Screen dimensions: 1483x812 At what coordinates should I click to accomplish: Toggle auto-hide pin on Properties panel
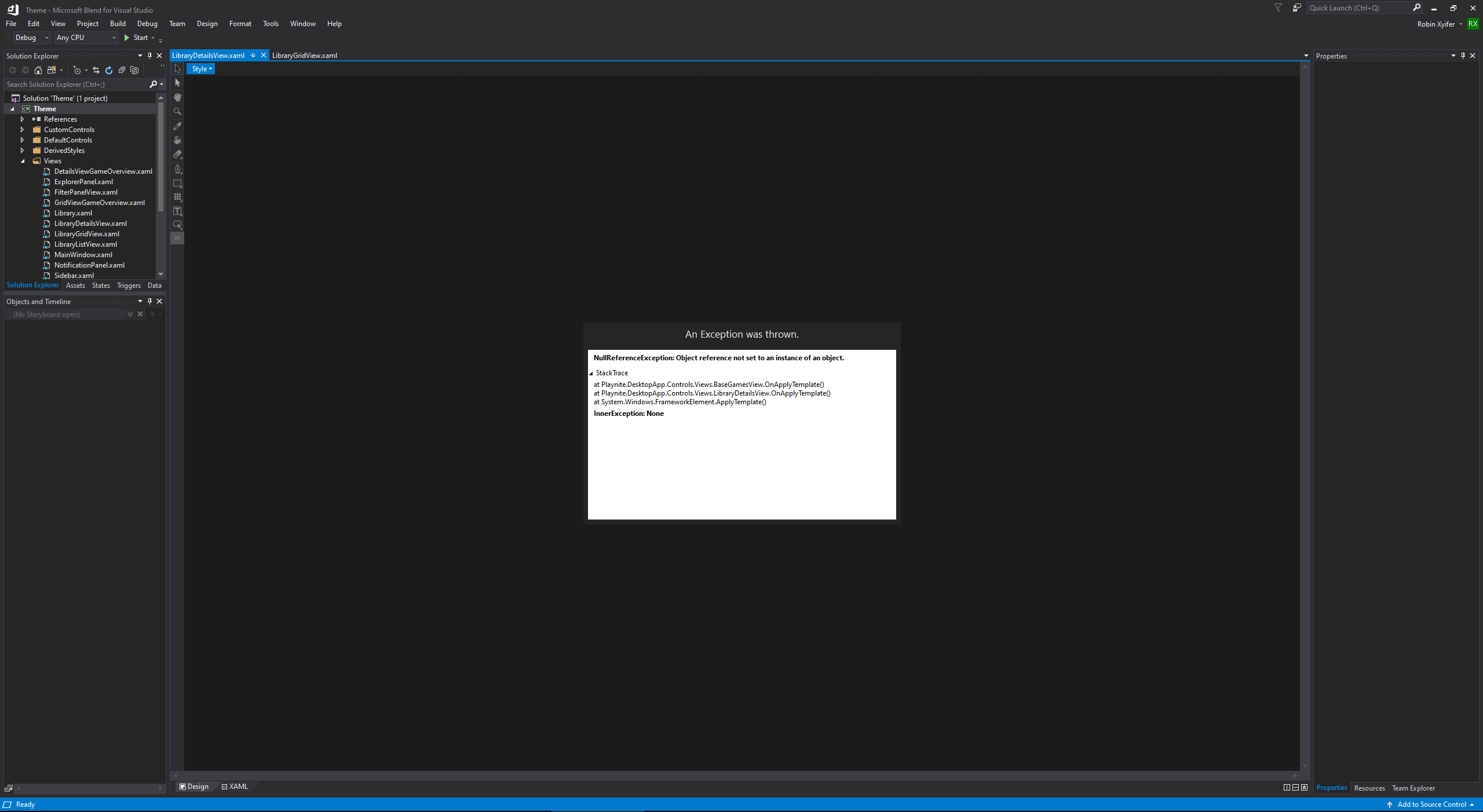[x=1462, y=56]
